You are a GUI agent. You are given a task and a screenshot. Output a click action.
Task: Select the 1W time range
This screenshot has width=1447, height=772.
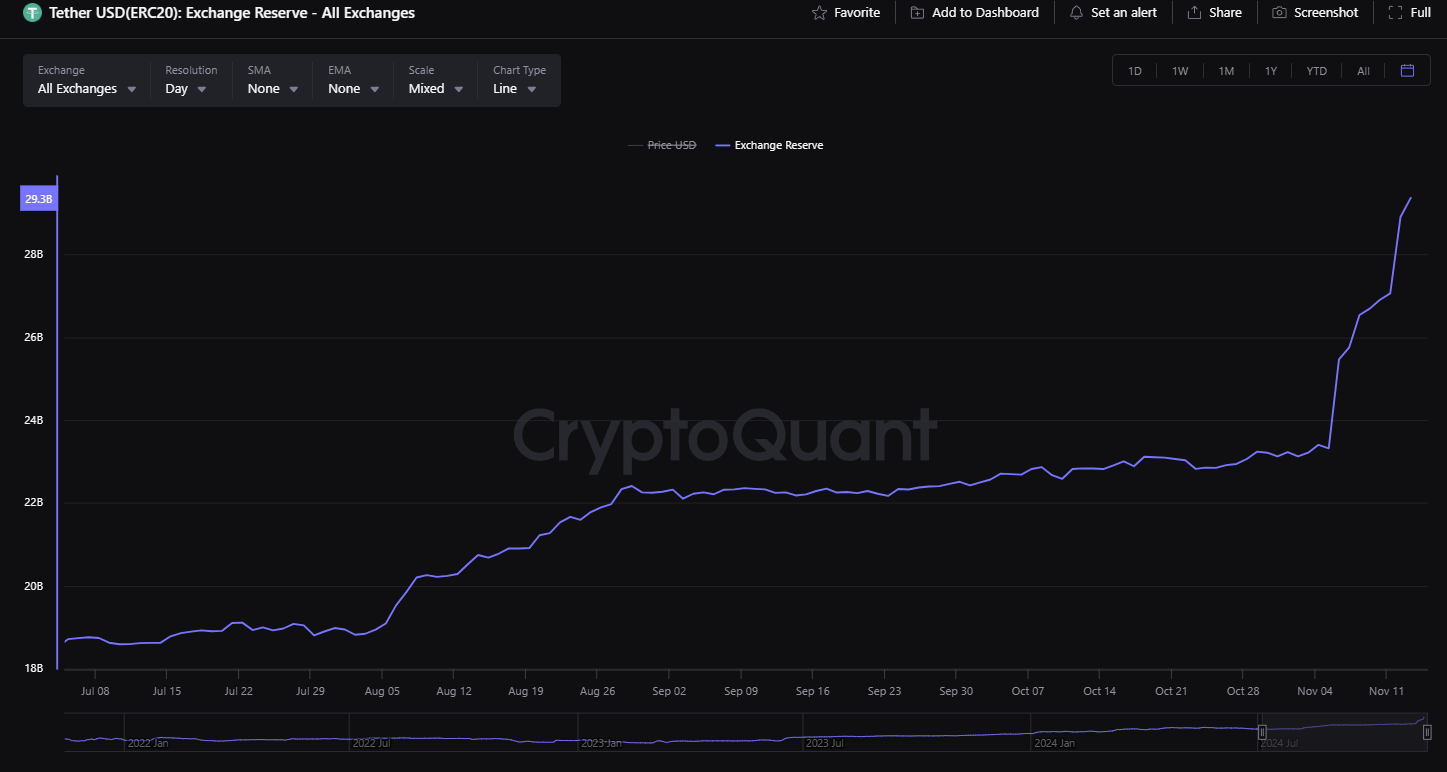(x=1180, y=71)
